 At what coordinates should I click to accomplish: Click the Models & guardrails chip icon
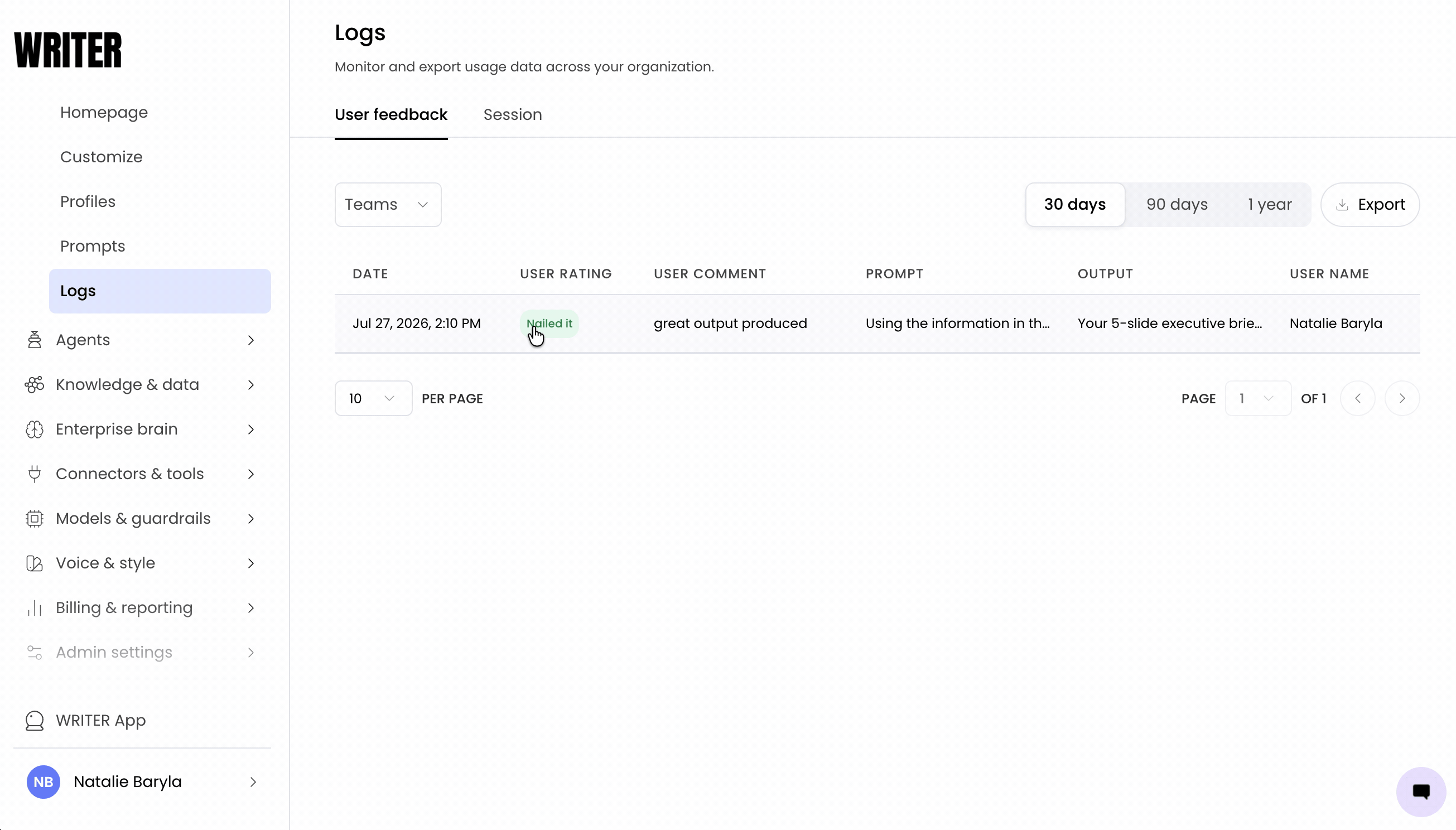pyautogui.click(x=34, y=519)
